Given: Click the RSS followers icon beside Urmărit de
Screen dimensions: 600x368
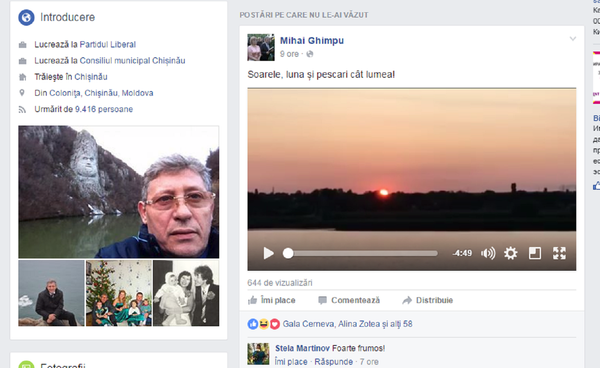Looking at the screenshot, I should [x=22, y=110].
